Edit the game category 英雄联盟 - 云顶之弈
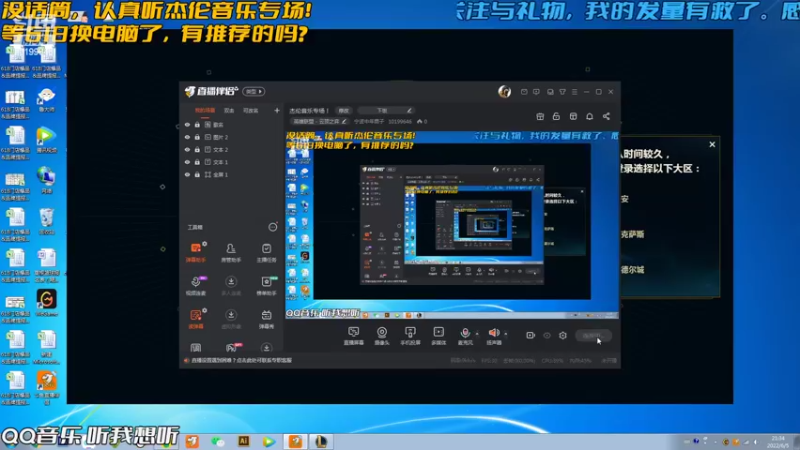Viewport: 800px width, 450px height. [319, 121]
